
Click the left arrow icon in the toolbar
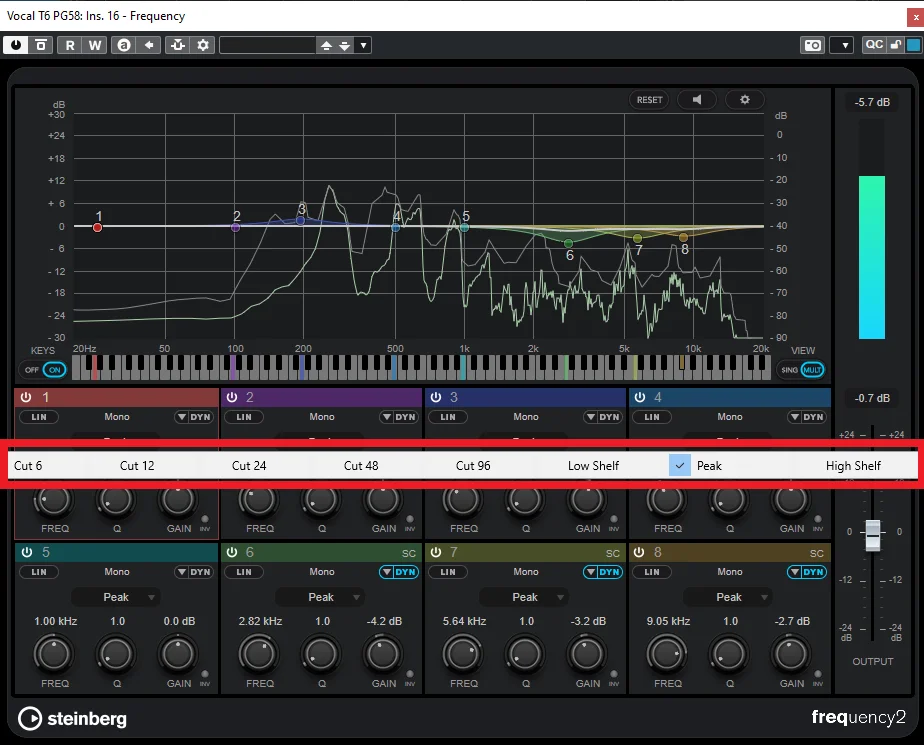coord(149,45)
